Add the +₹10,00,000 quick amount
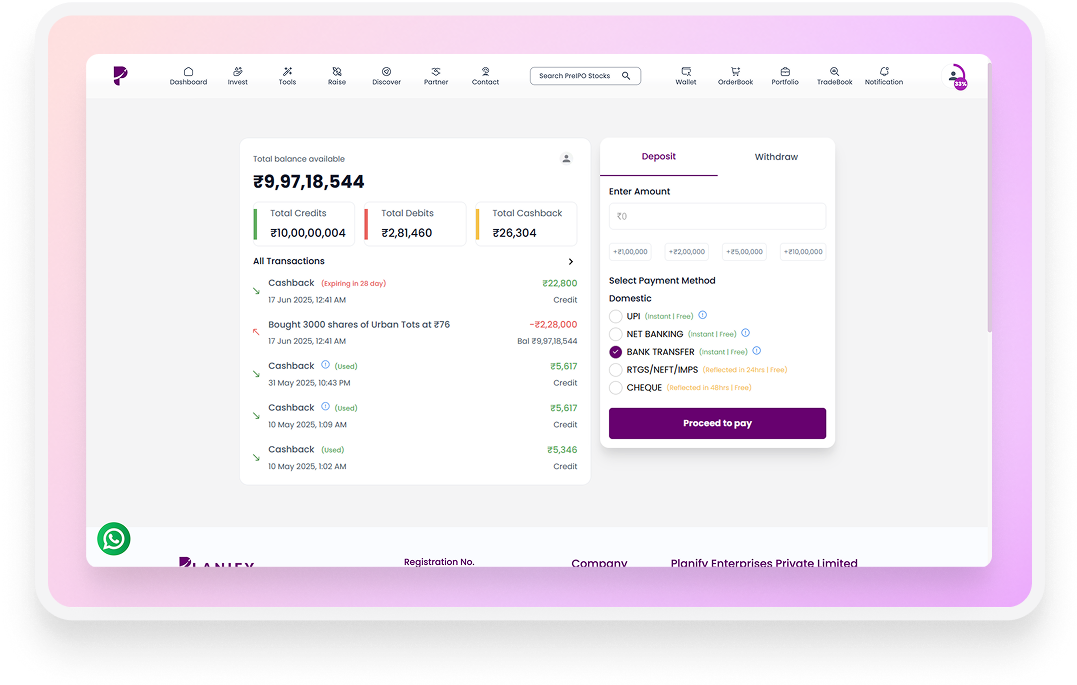This screenshot has height=685, width=1077. [x=803, y=252]
